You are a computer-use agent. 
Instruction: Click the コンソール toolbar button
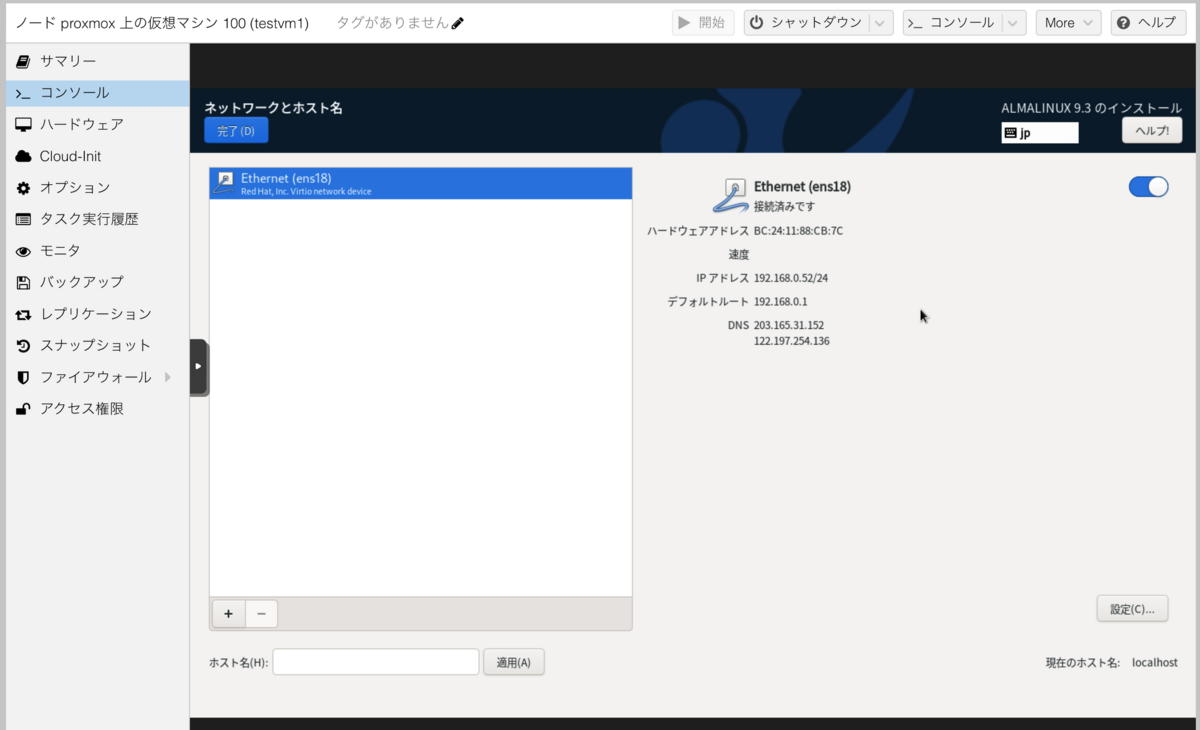[x=951, y=23]
